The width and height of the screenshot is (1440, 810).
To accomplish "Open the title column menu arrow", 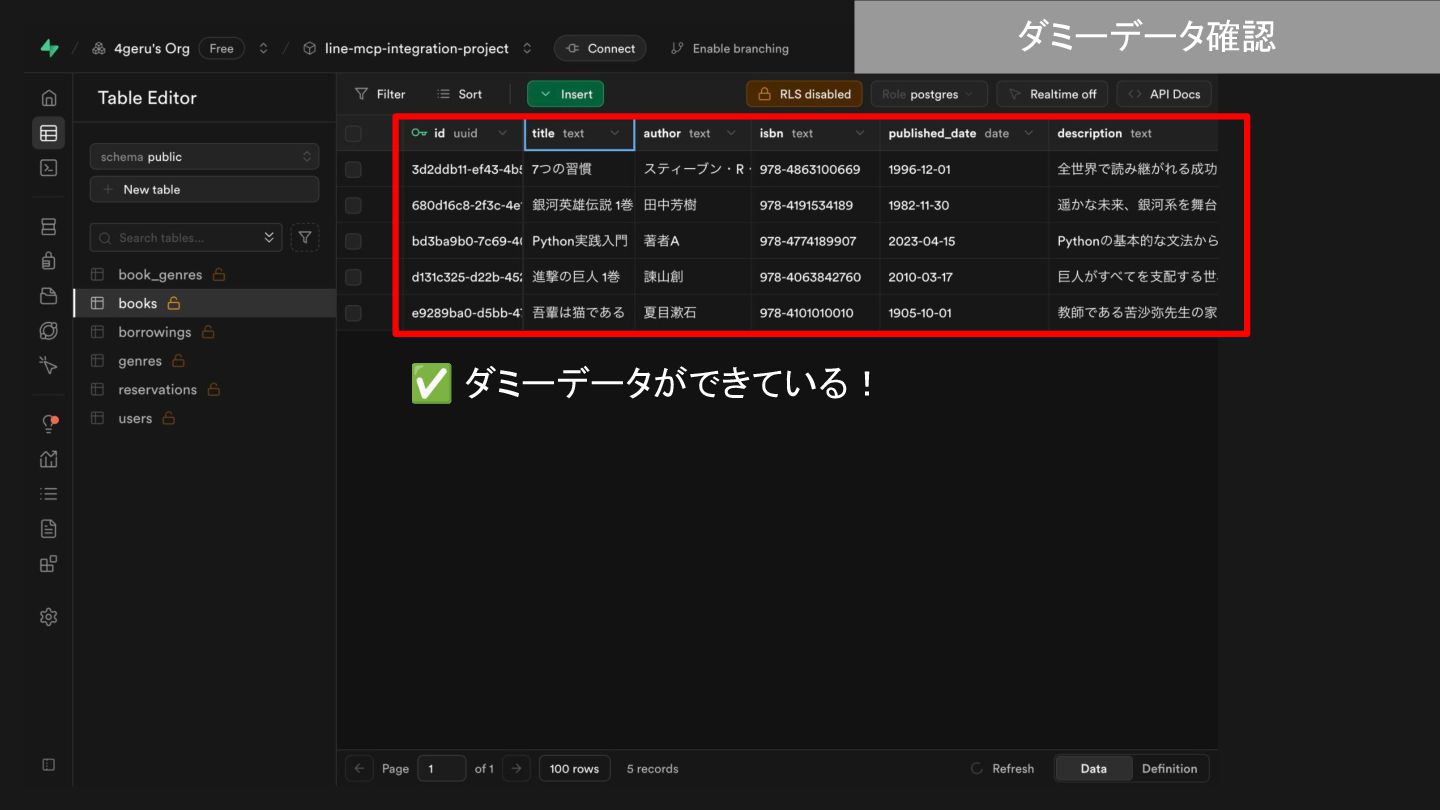I will pos(614,133).
